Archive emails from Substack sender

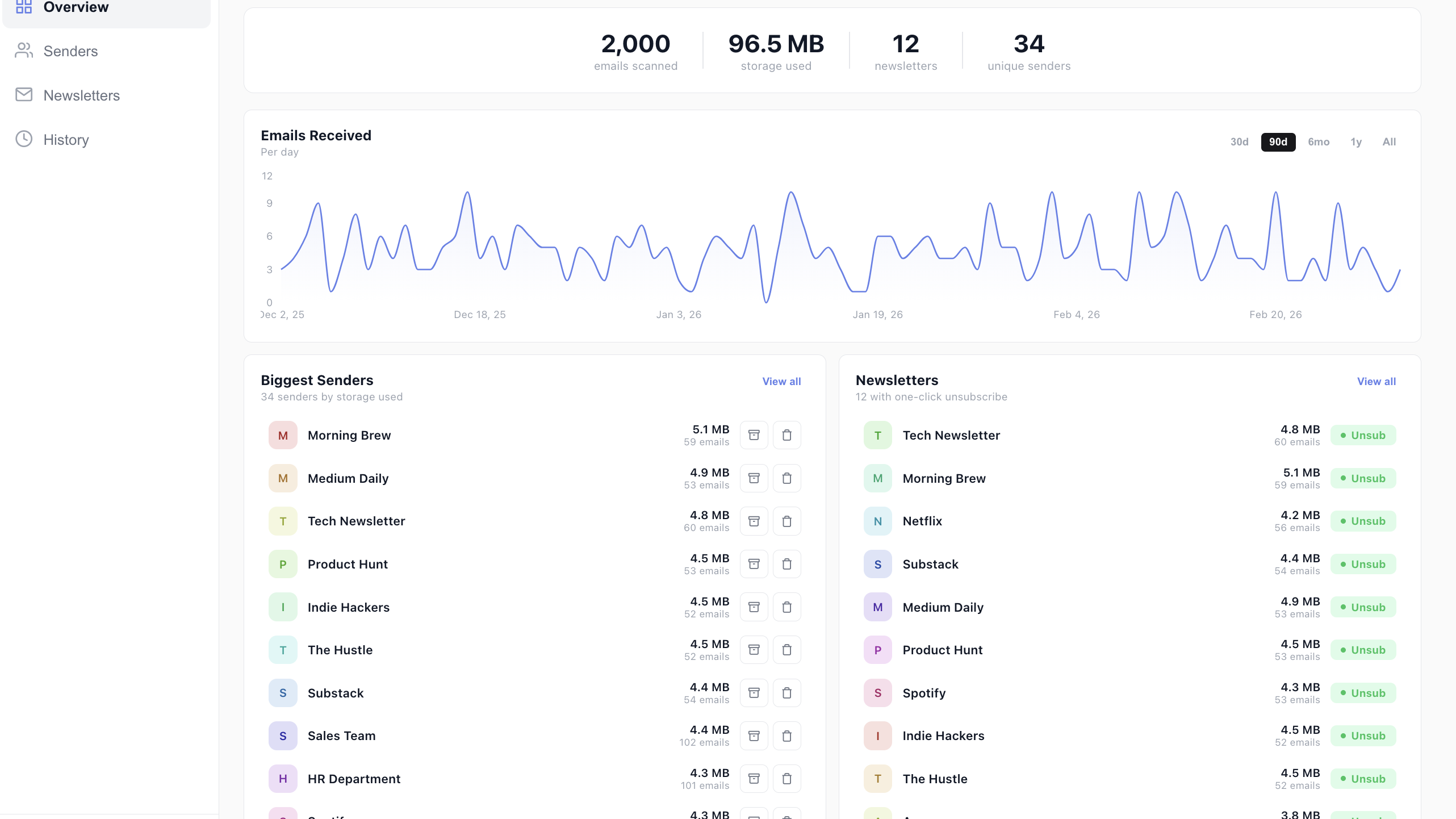(754, 693)
